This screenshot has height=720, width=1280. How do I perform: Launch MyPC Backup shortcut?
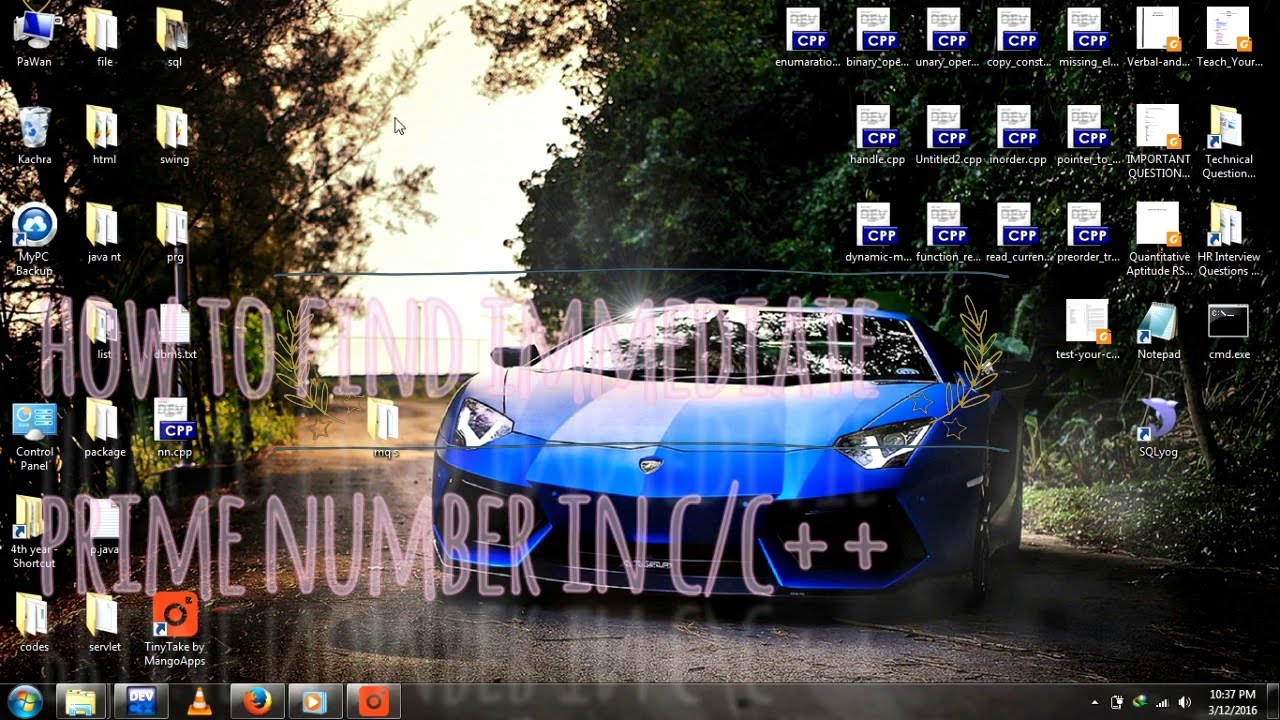pos(34,239)
